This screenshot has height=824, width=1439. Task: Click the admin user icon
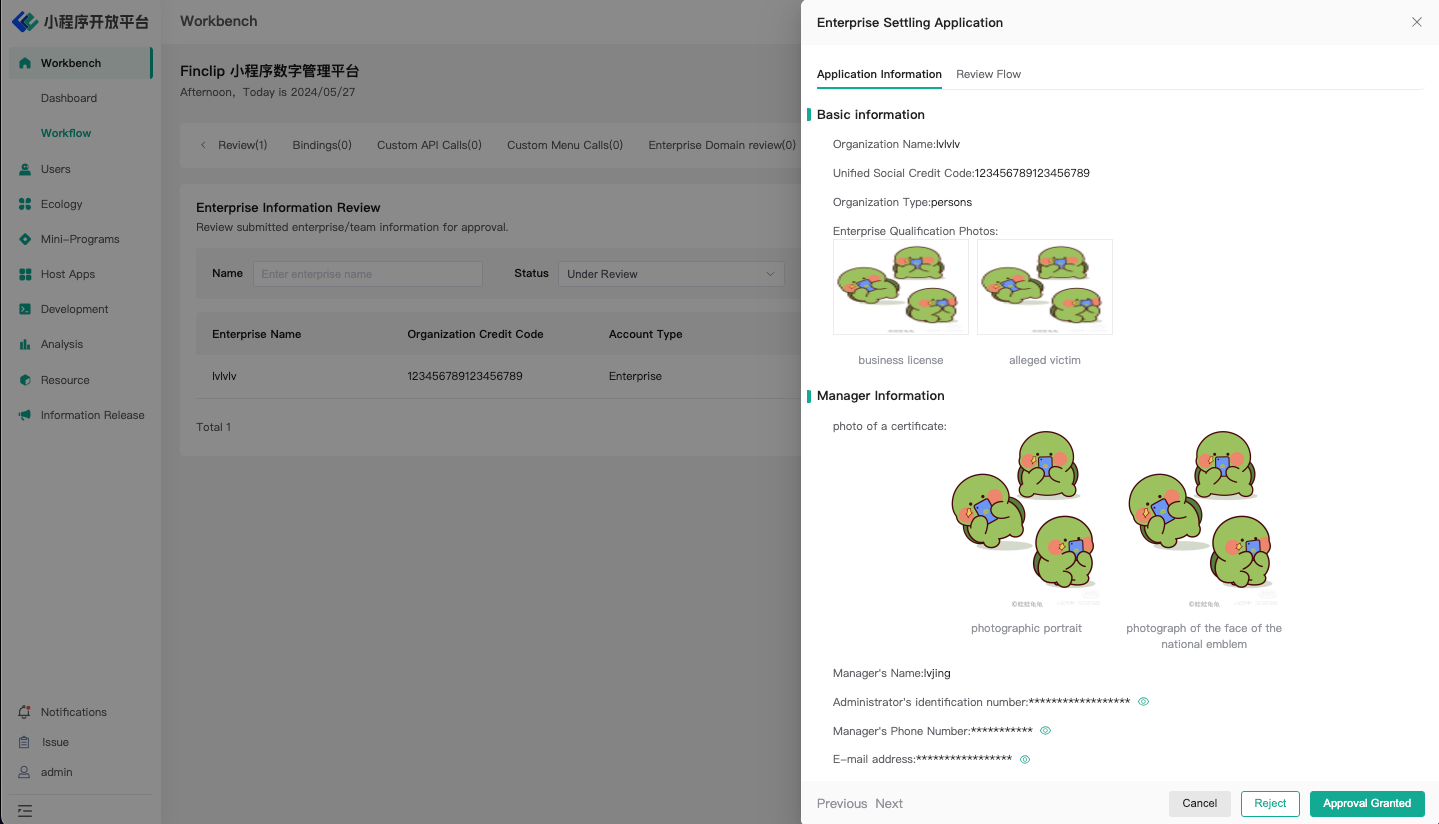[25, 772]
